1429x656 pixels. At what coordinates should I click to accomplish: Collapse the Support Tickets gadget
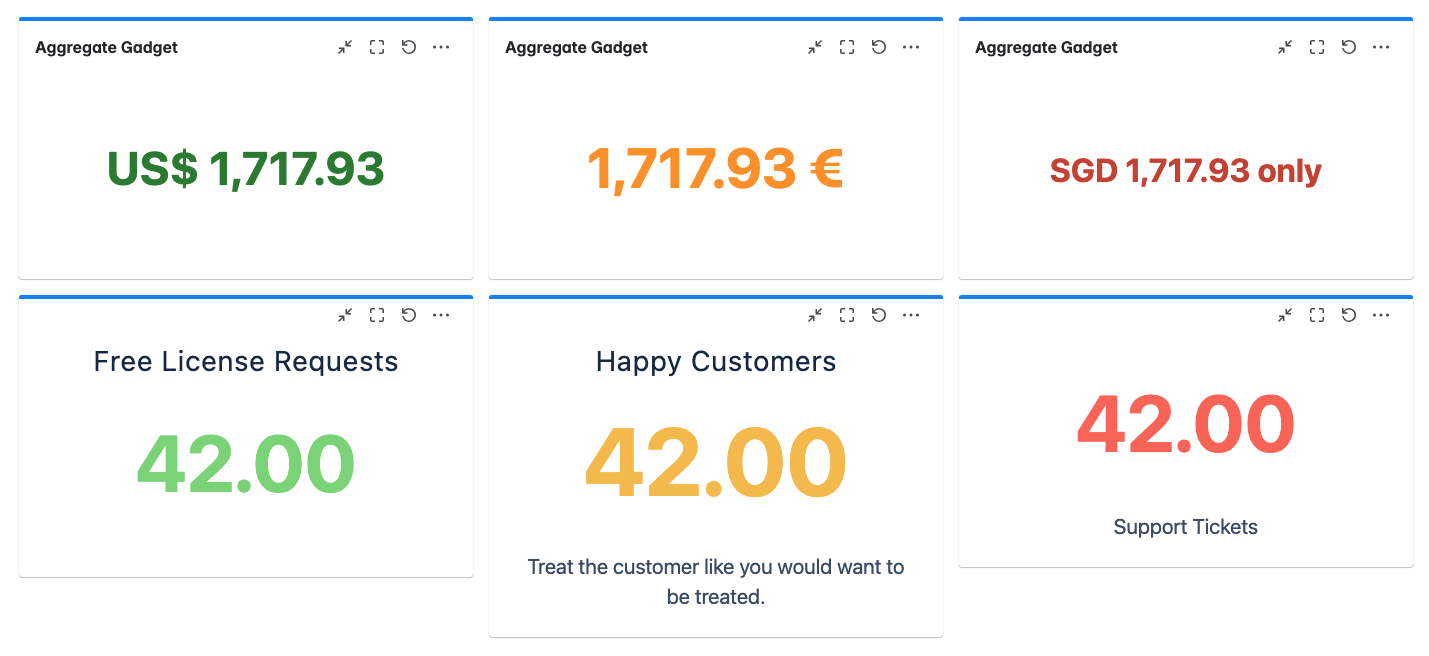tap(1285, 314)
